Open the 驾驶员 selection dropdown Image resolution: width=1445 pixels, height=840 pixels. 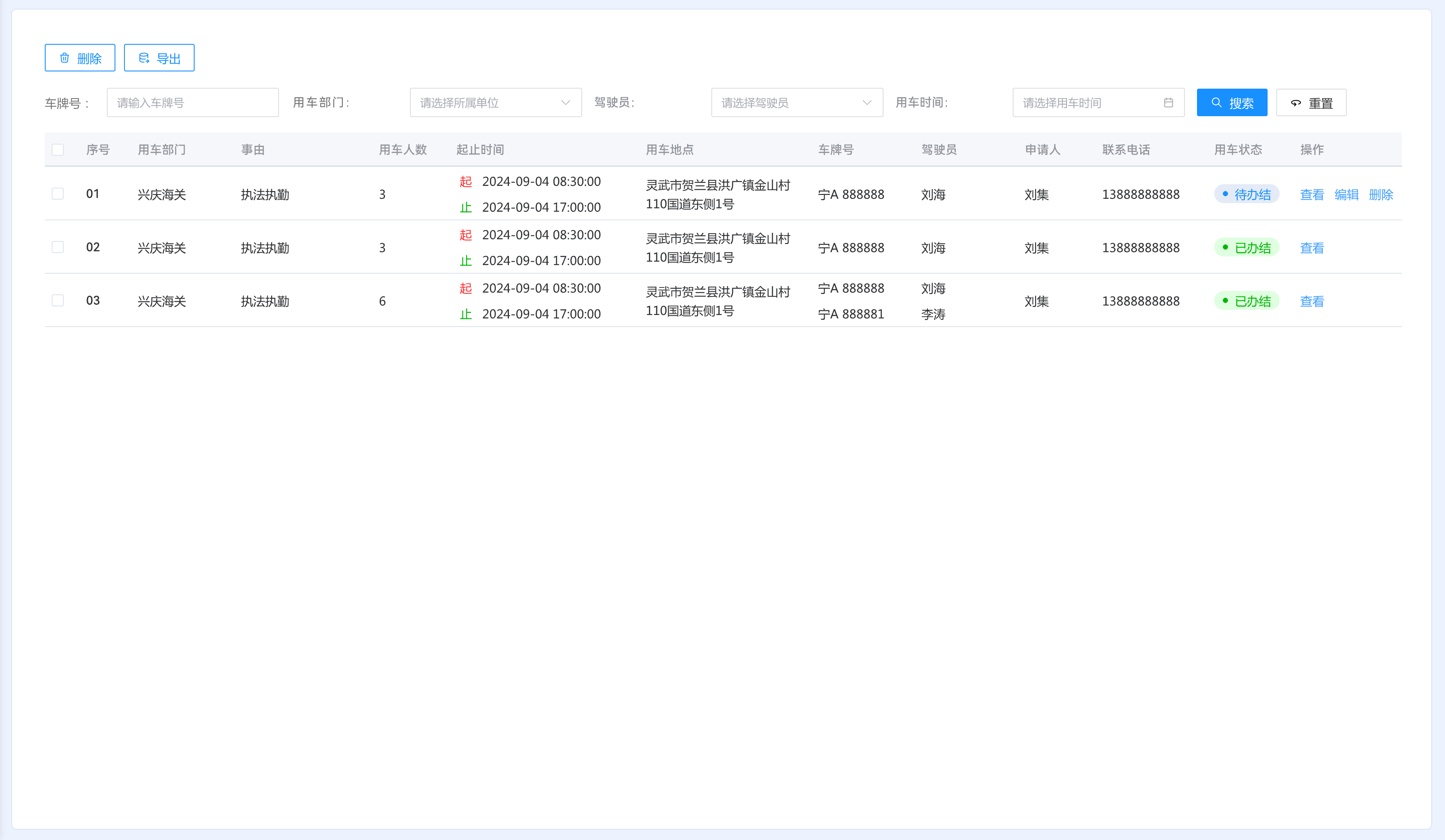pyautogui.click(x=797, y=102)
